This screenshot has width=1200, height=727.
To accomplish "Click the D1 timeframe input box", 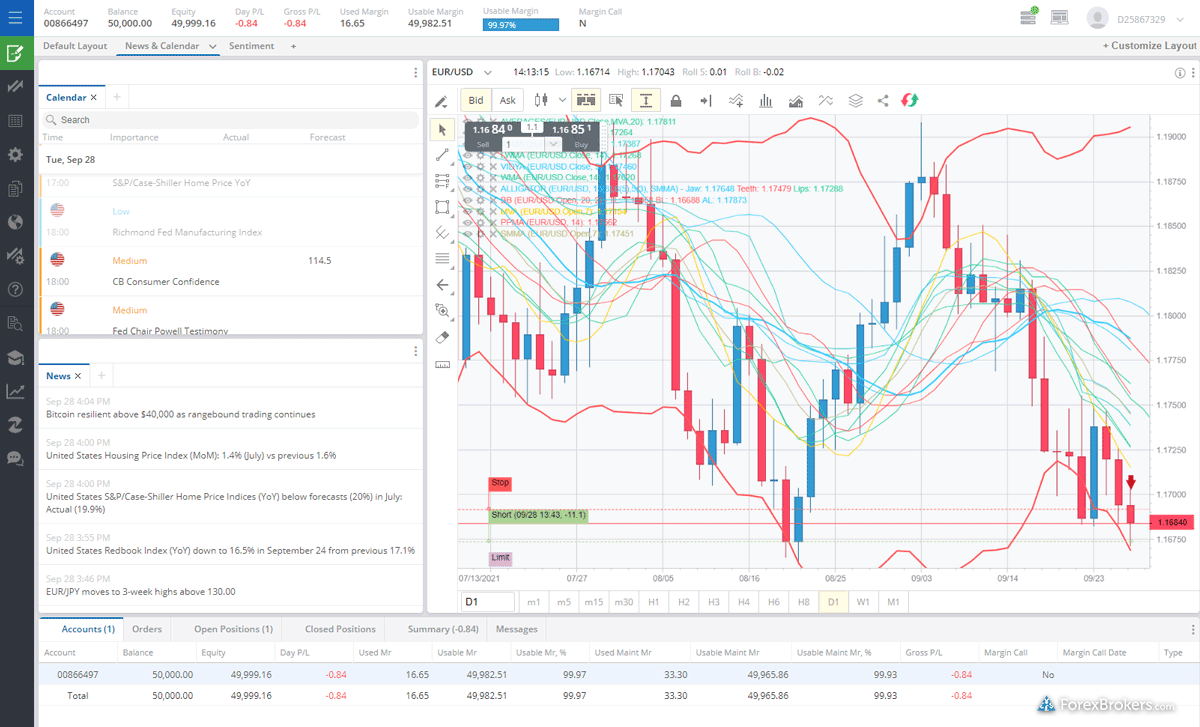I will pos(488,602).
